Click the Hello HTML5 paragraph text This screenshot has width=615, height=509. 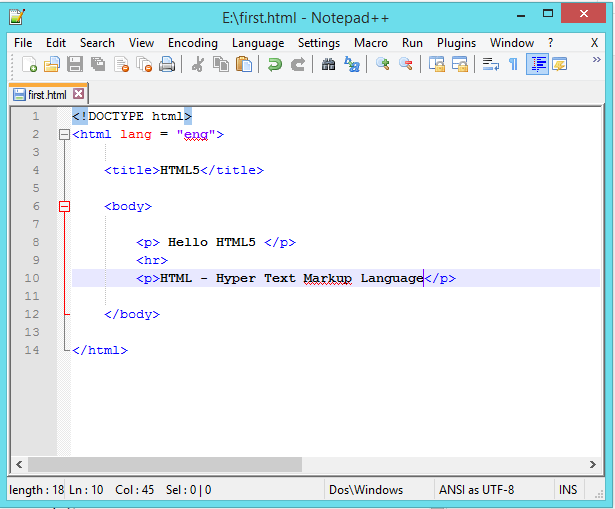(212, 242)
